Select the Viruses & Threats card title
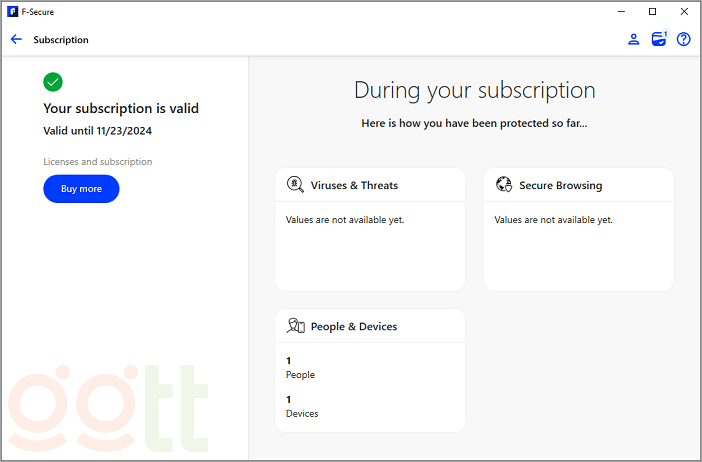This screenshot has height=462, width=702. tap(354, 185)
